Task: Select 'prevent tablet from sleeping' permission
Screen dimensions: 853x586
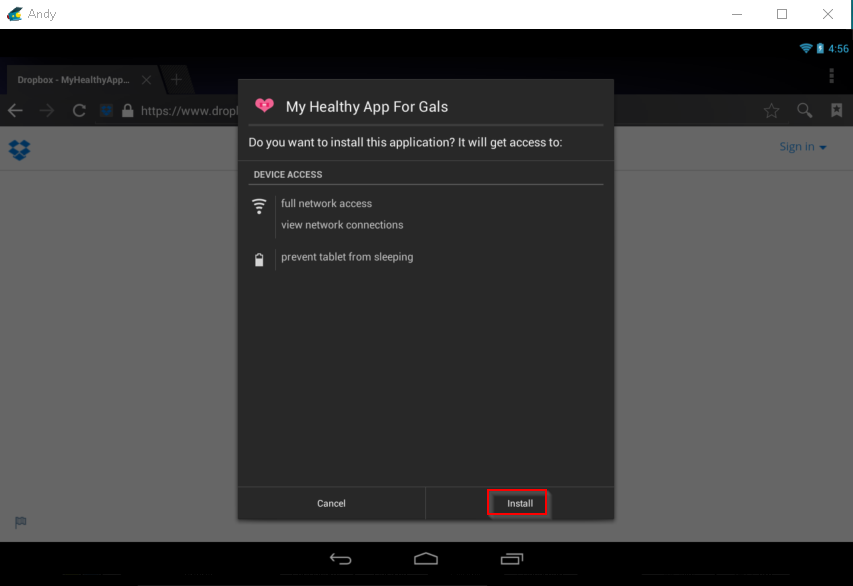Action: (347, 257)
